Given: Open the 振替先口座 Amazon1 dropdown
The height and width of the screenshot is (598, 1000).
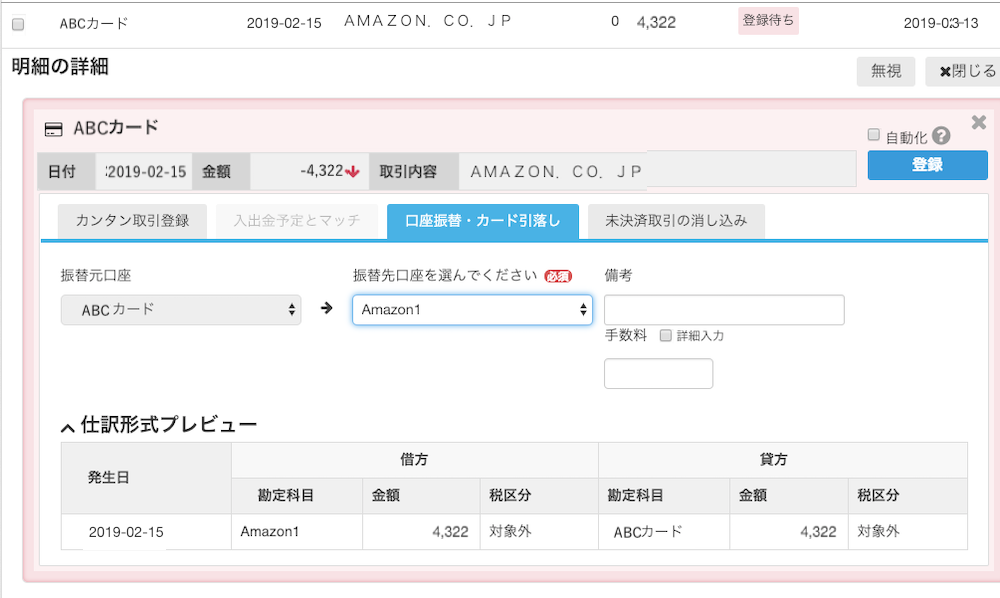Looking at the screenshot, I should pos(473,310).
